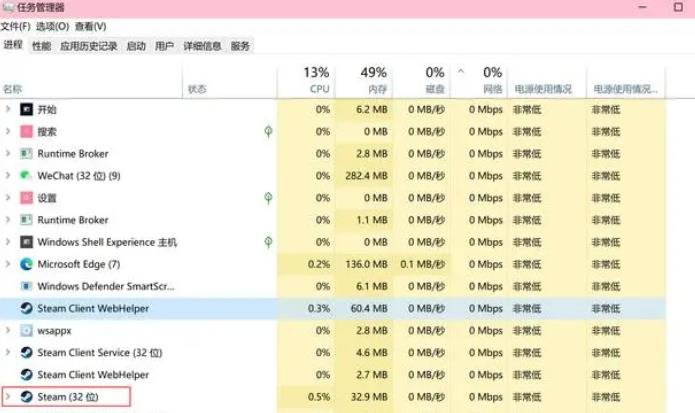This screenshot has width=695, height=413.
Task: Sort by the 名称 column header
Action: (91, 80)
